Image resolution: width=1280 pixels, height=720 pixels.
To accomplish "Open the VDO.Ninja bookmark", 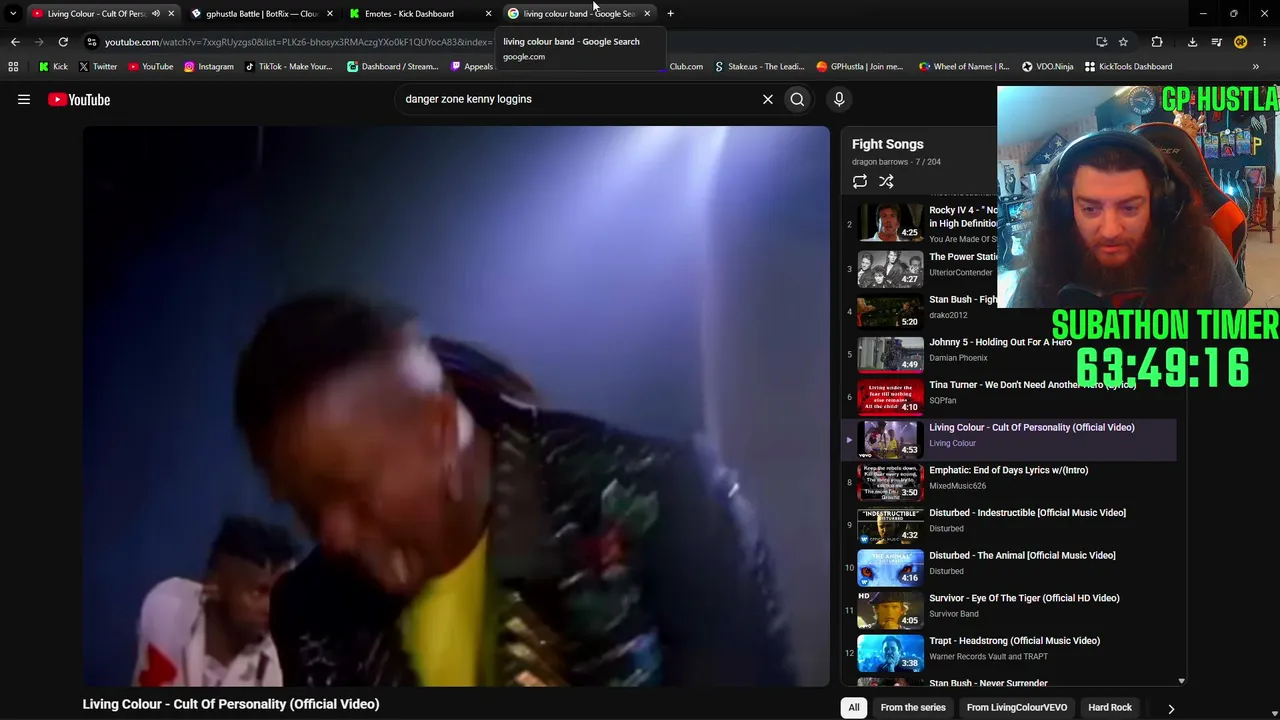I will coord(1047,67).
